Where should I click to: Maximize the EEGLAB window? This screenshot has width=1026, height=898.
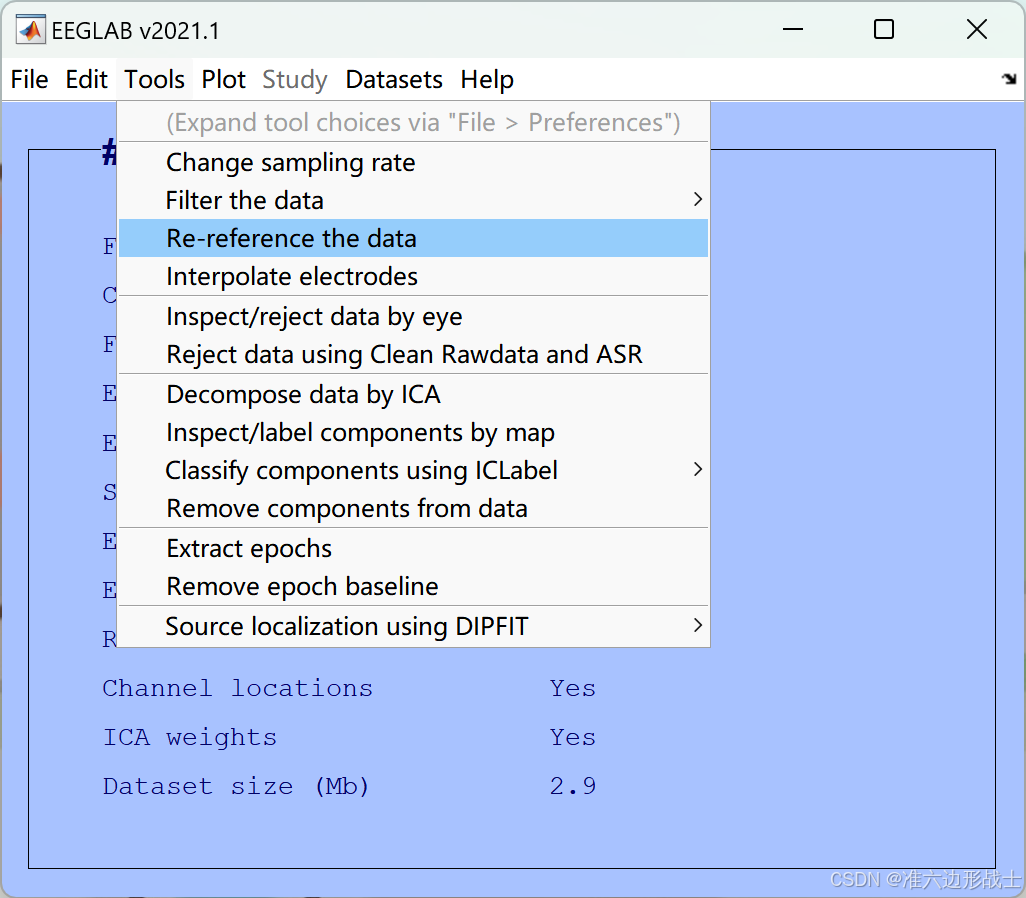pos(884,29)
